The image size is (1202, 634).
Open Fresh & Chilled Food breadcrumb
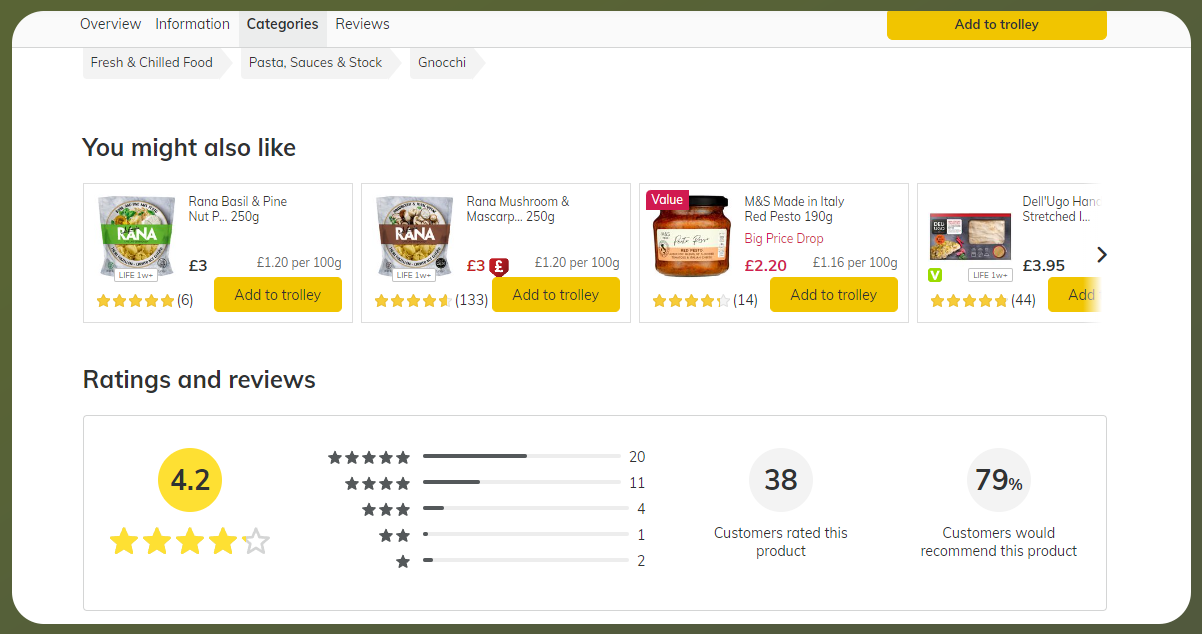(x=152, y=62)
